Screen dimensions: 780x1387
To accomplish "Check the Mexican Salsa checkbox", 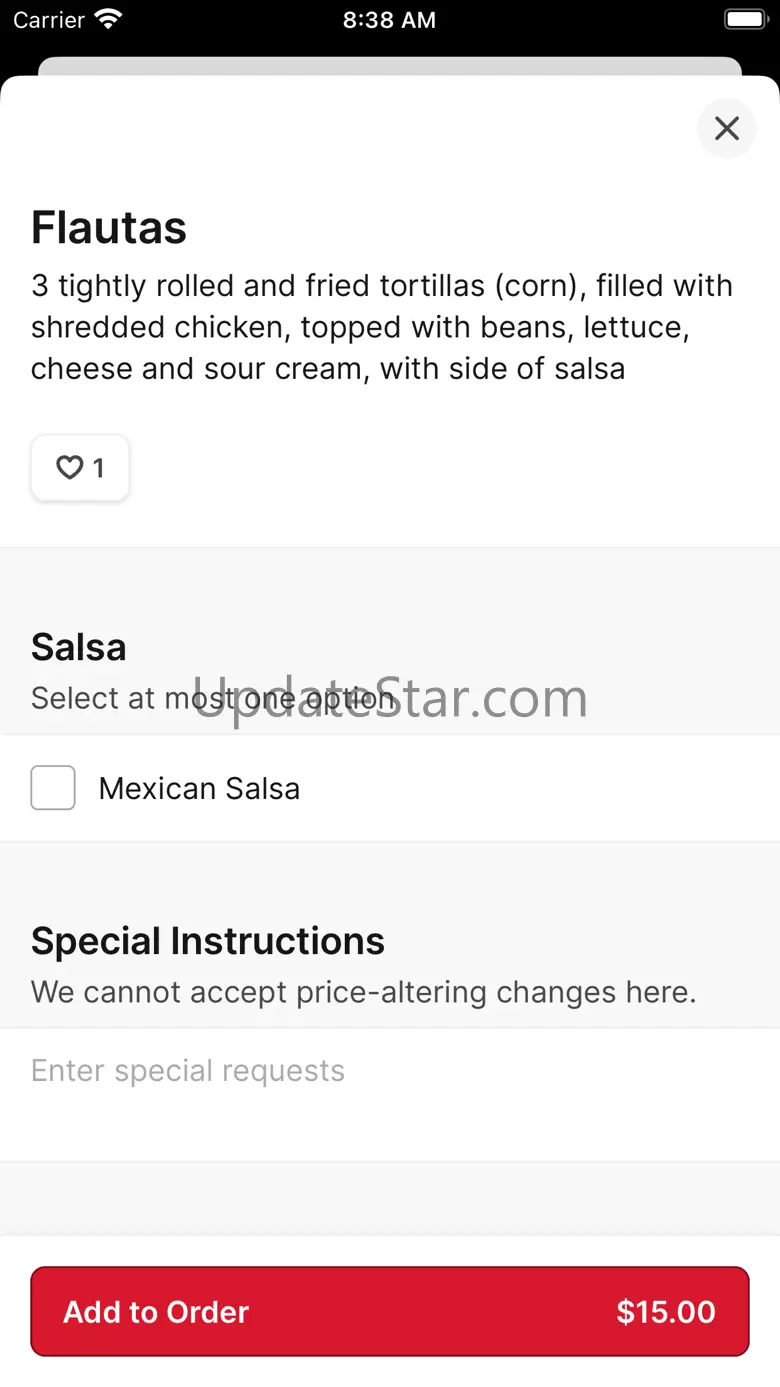I will [x=53, y=788].
